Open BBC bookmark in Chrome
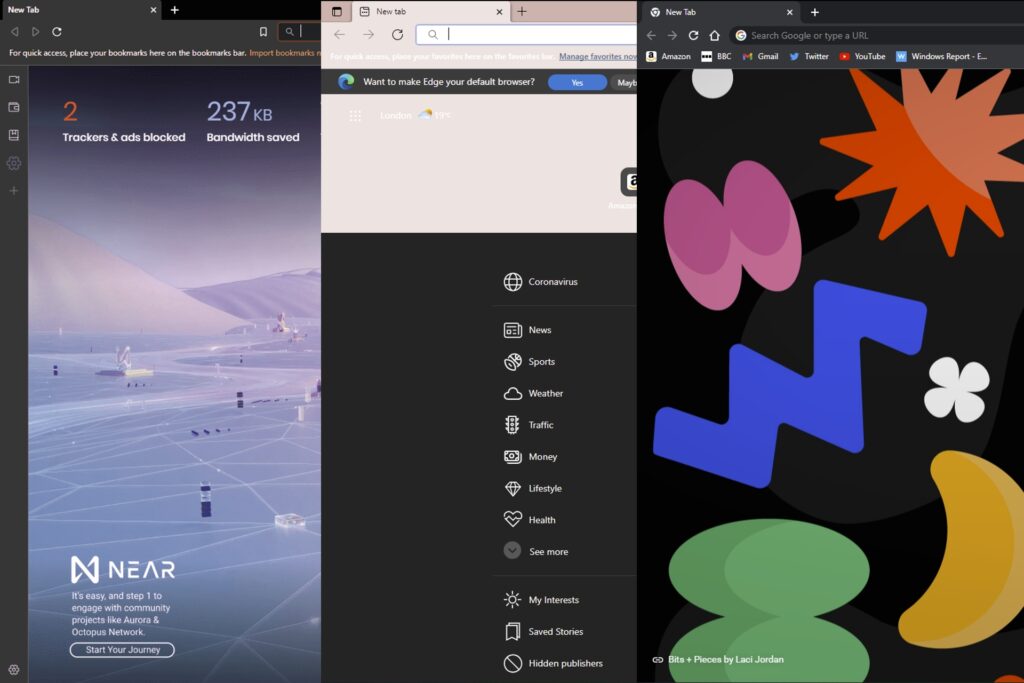 pyautogui.click(x=716, y=56)
